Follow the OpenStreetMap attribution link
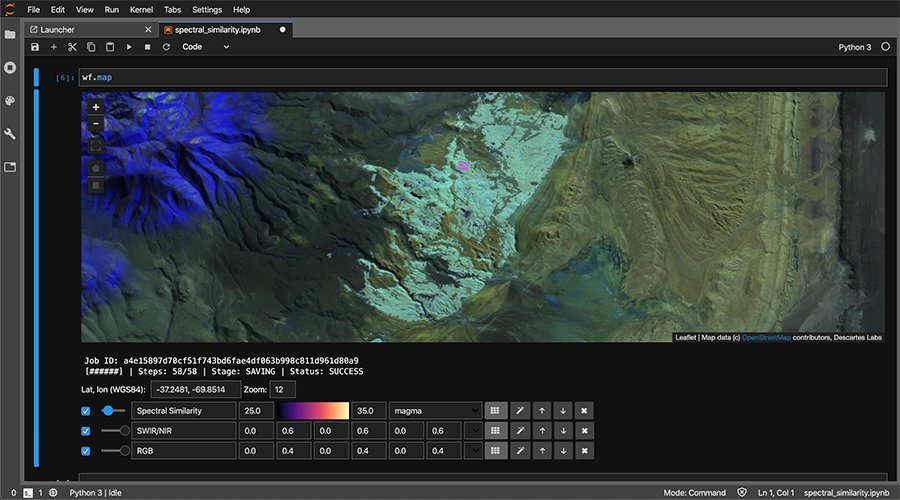This screenshot has width=900, height=500. tap(766, 338)
